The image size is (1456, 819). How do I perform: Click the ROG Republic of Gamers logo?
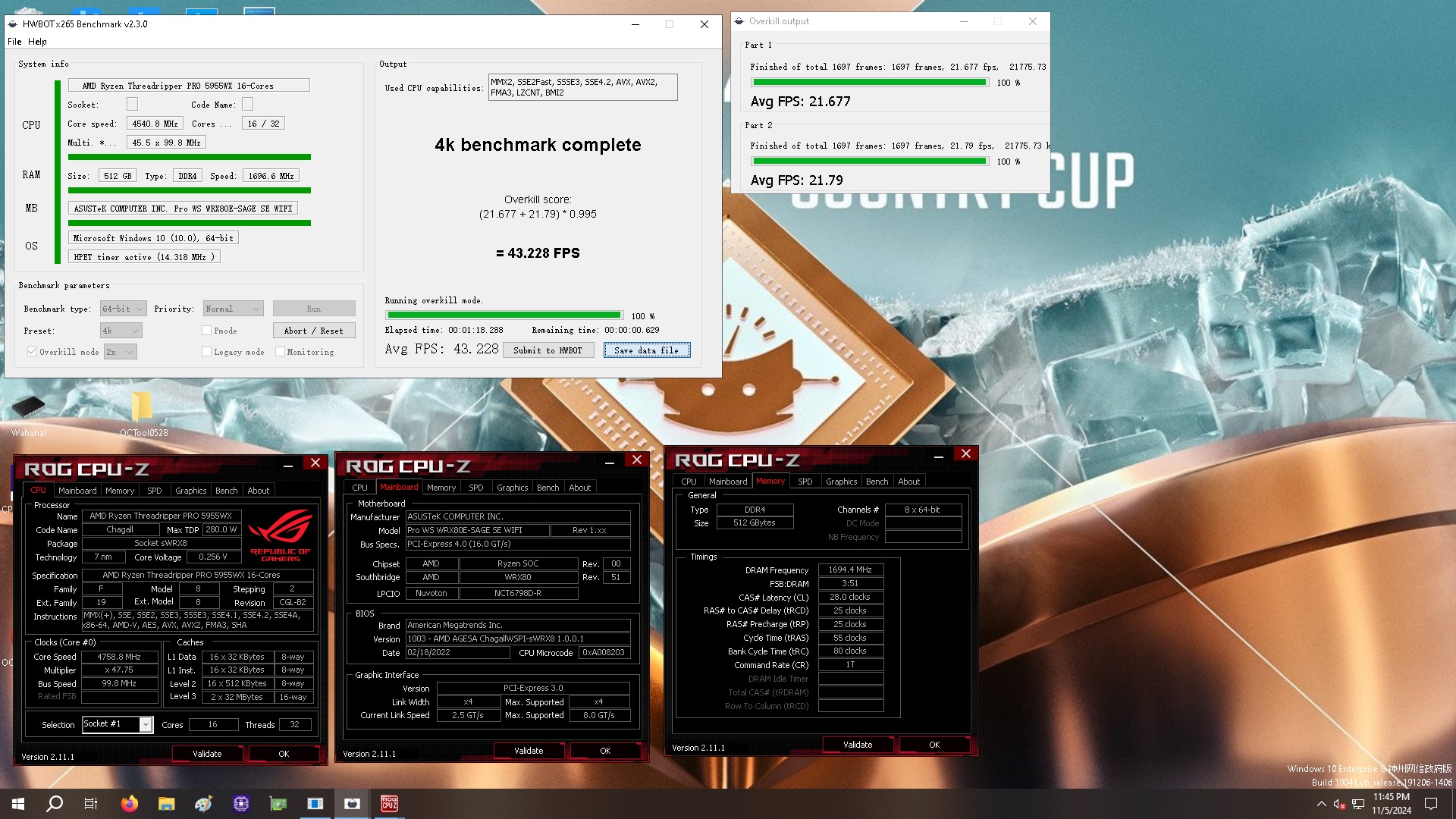pos(281,535)
